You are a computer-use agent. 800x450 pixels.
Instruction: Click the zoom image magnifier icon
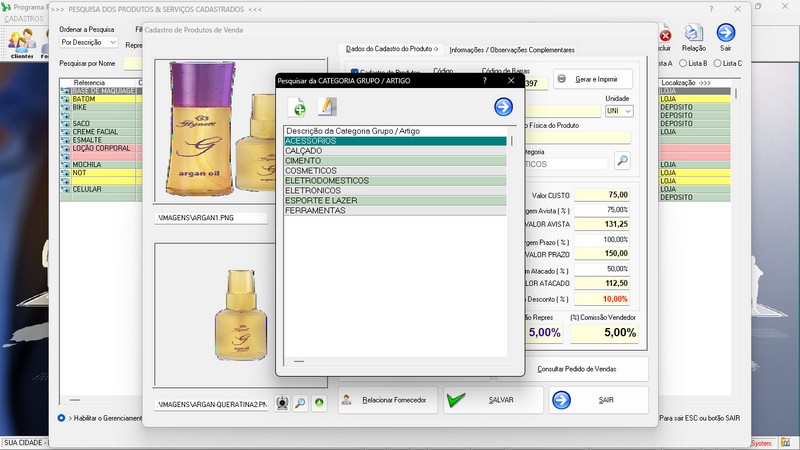point(301,403)
